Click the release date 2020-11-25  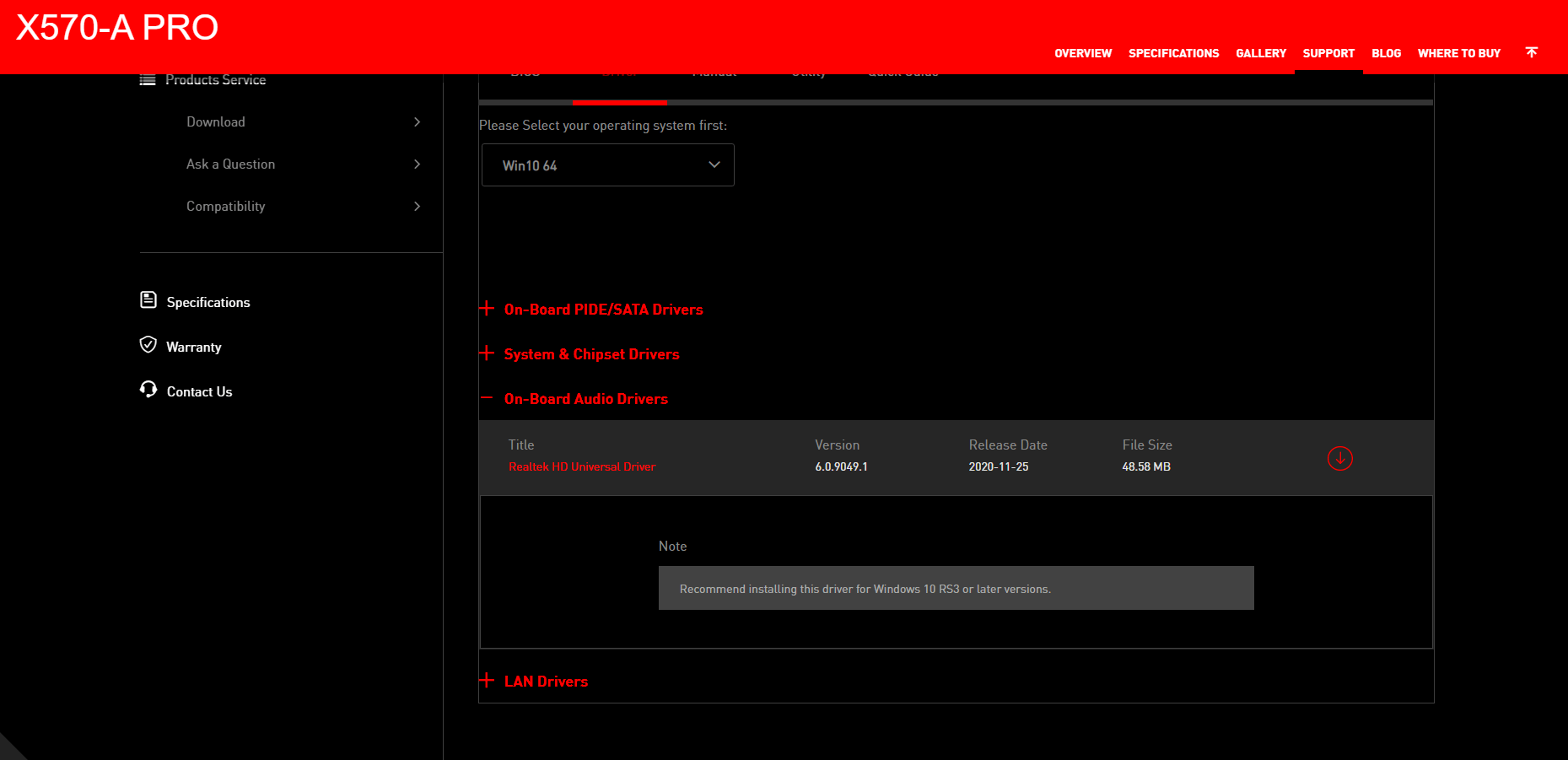click(999, 466)
